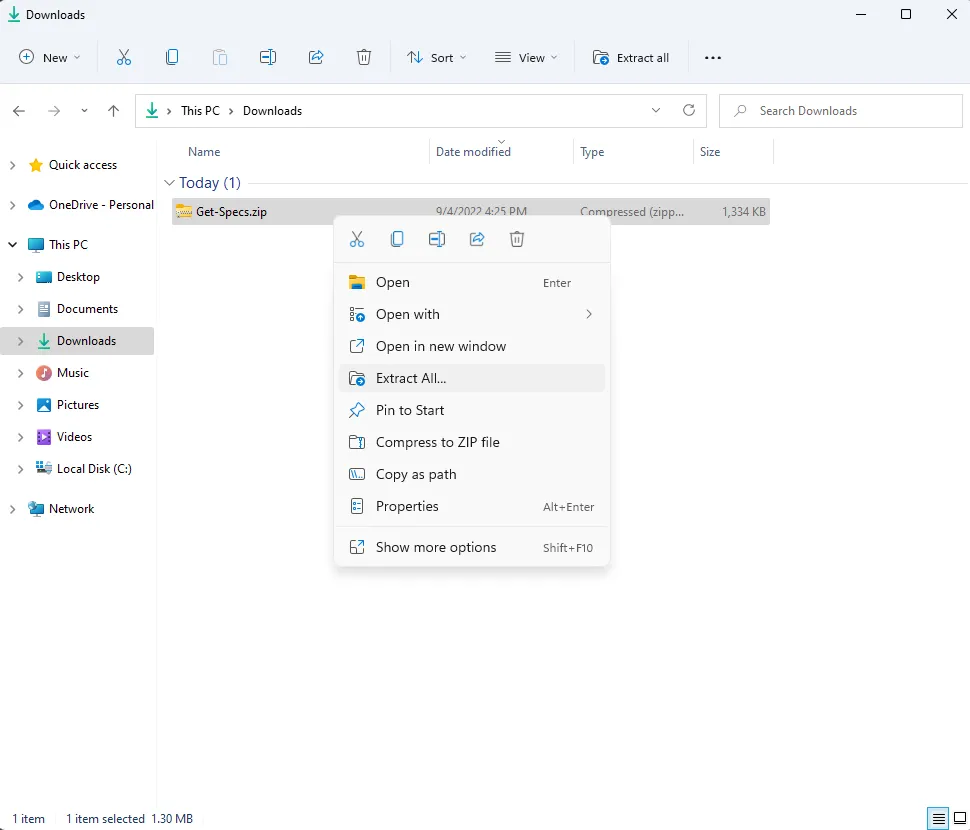Click the Copy icon in the context menu

coord(397,239)
